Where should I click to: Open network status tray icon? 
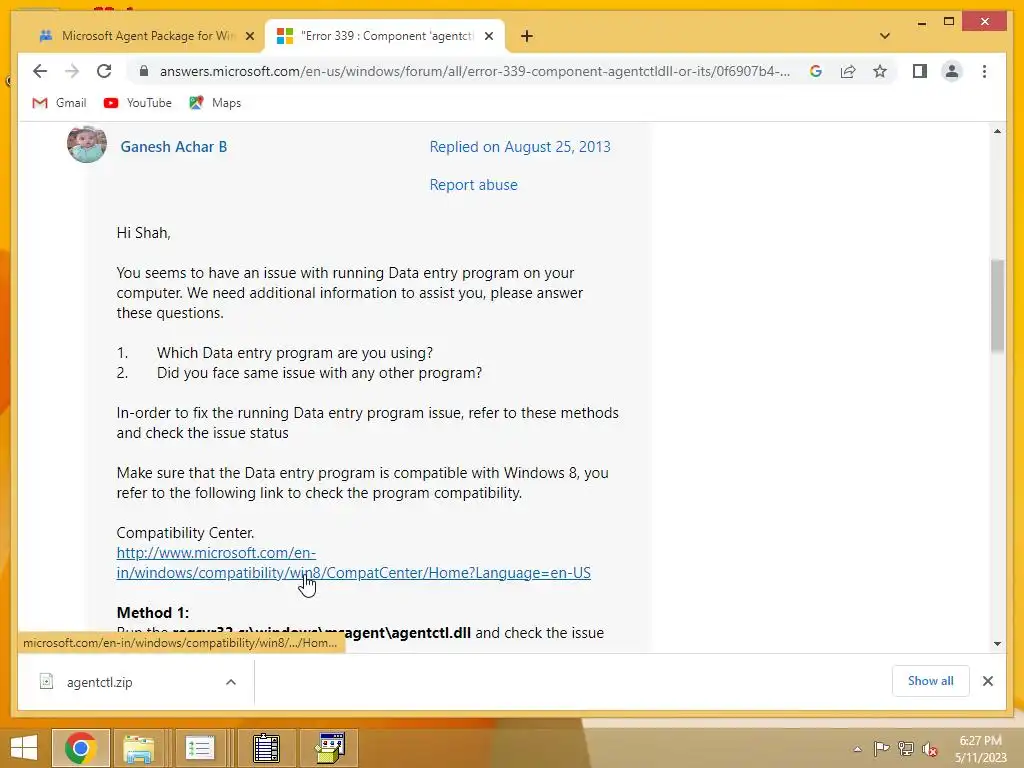906,748
